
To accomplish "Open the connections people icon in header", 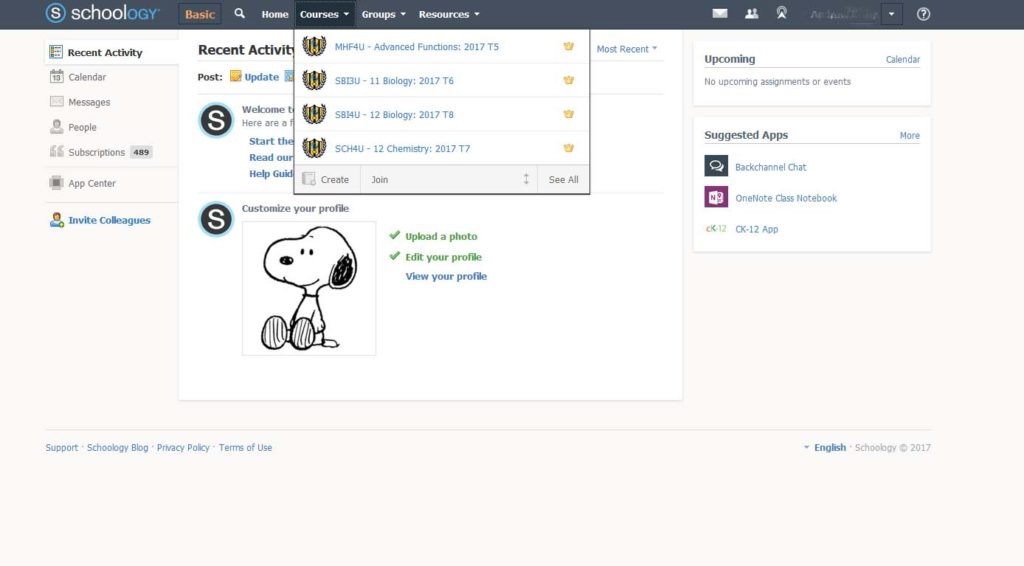I will [752, 14].
